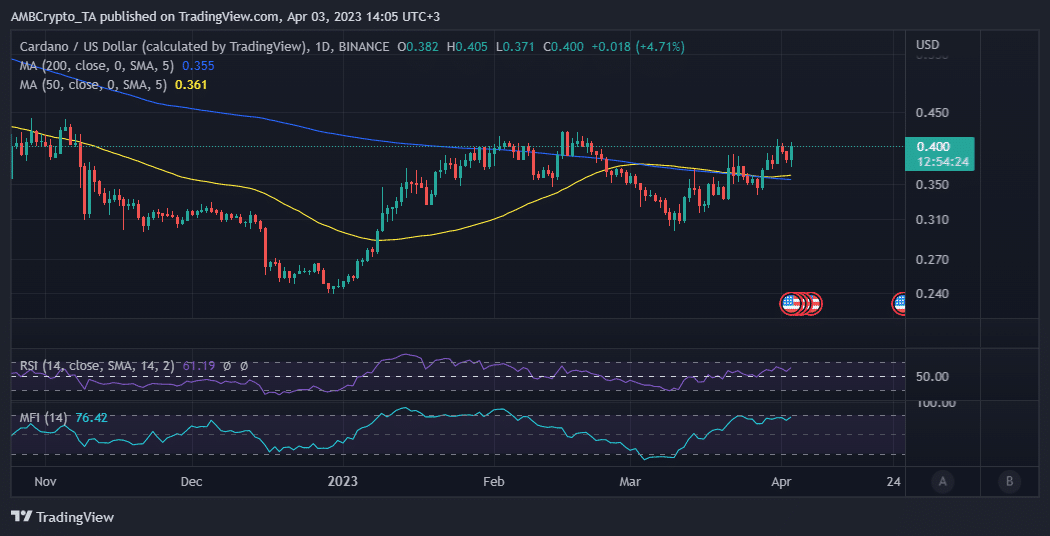Click the daily change +0.018 (+4.71%)
The image size is (1050, 536).
point(638,47)
